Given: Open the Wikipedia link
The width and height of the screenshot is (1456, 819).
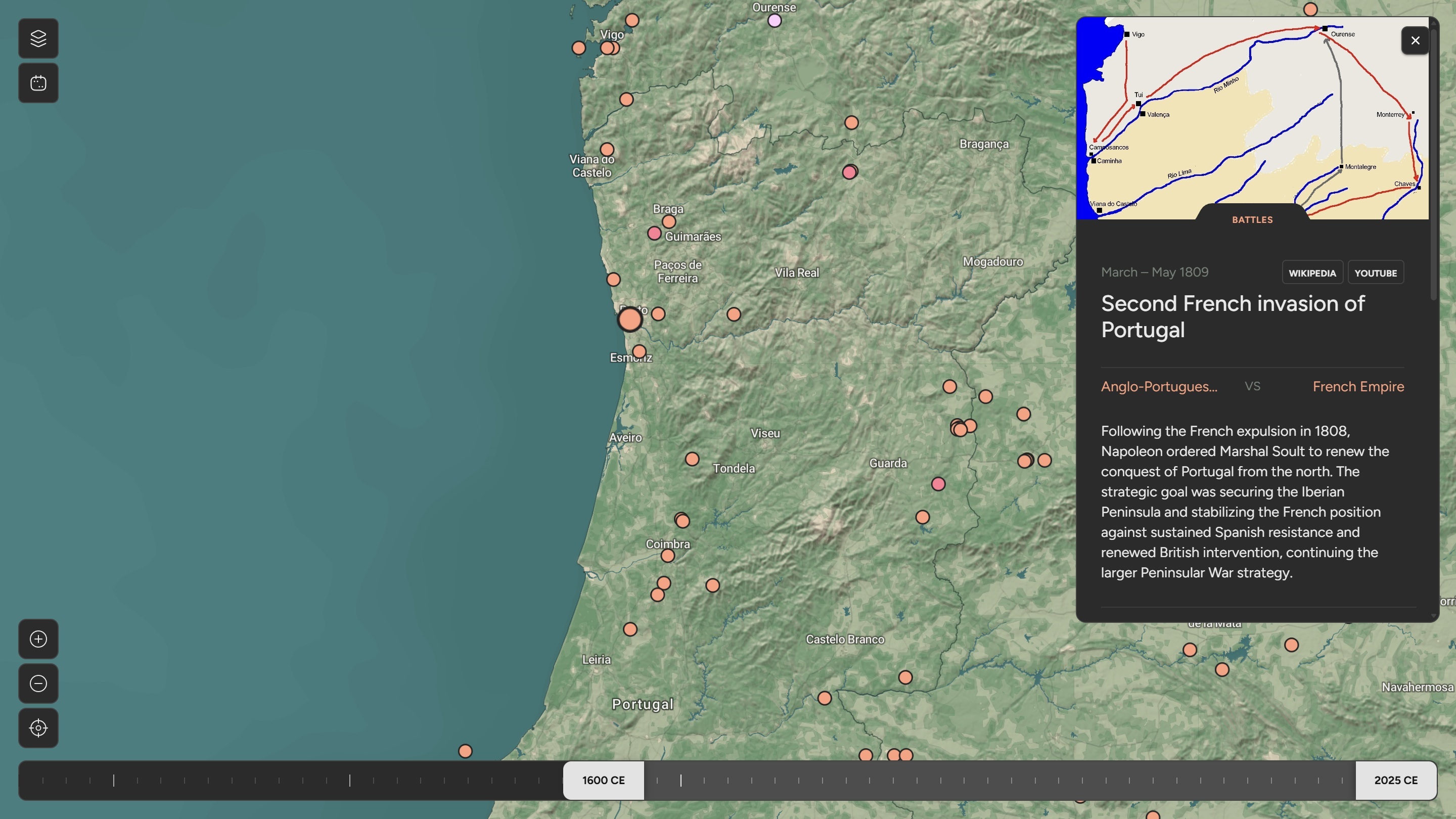Looking at the screenshot, I should tap(1312, 273).
